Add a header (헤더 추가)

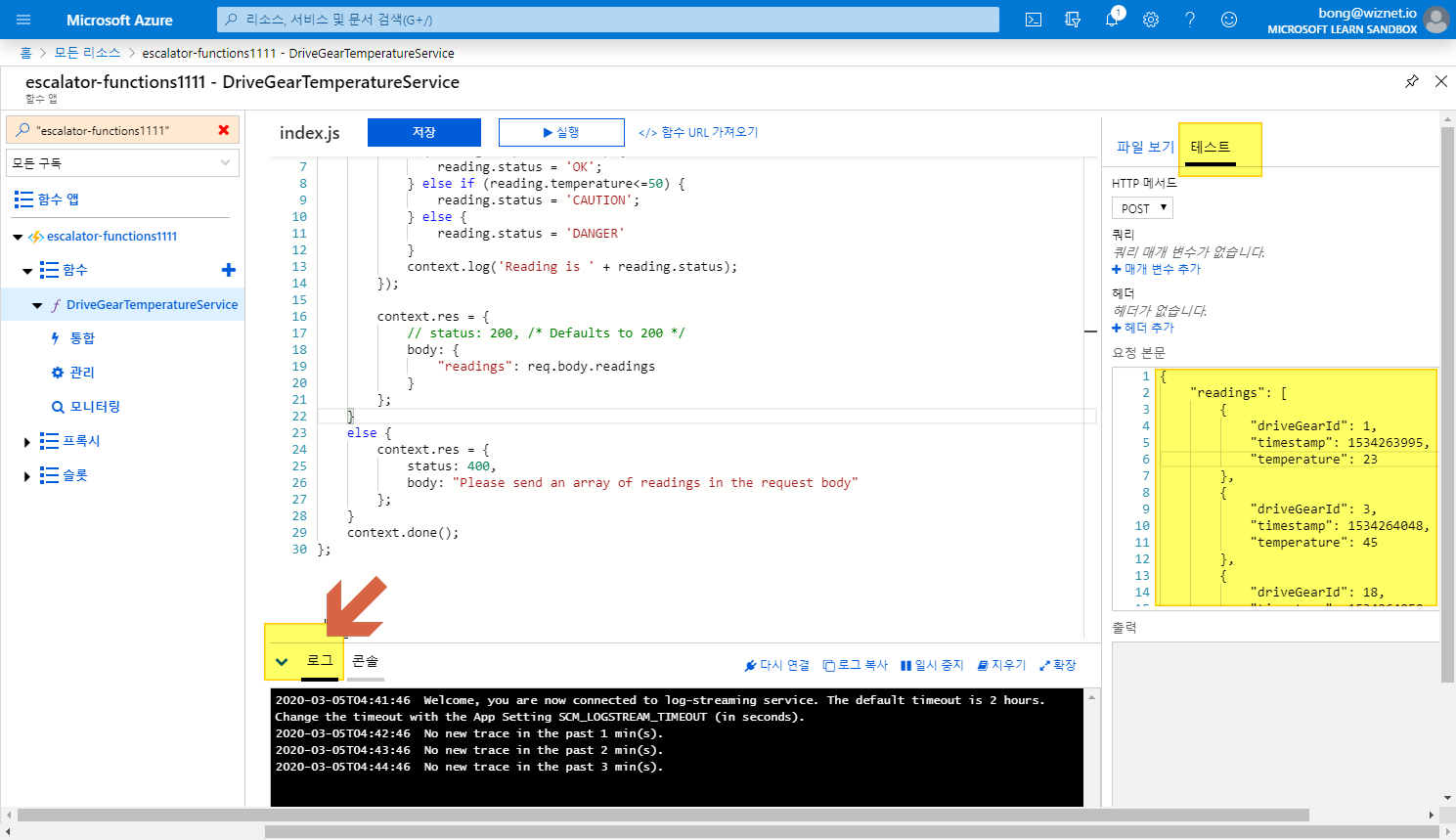click(x=1143, y=328)
